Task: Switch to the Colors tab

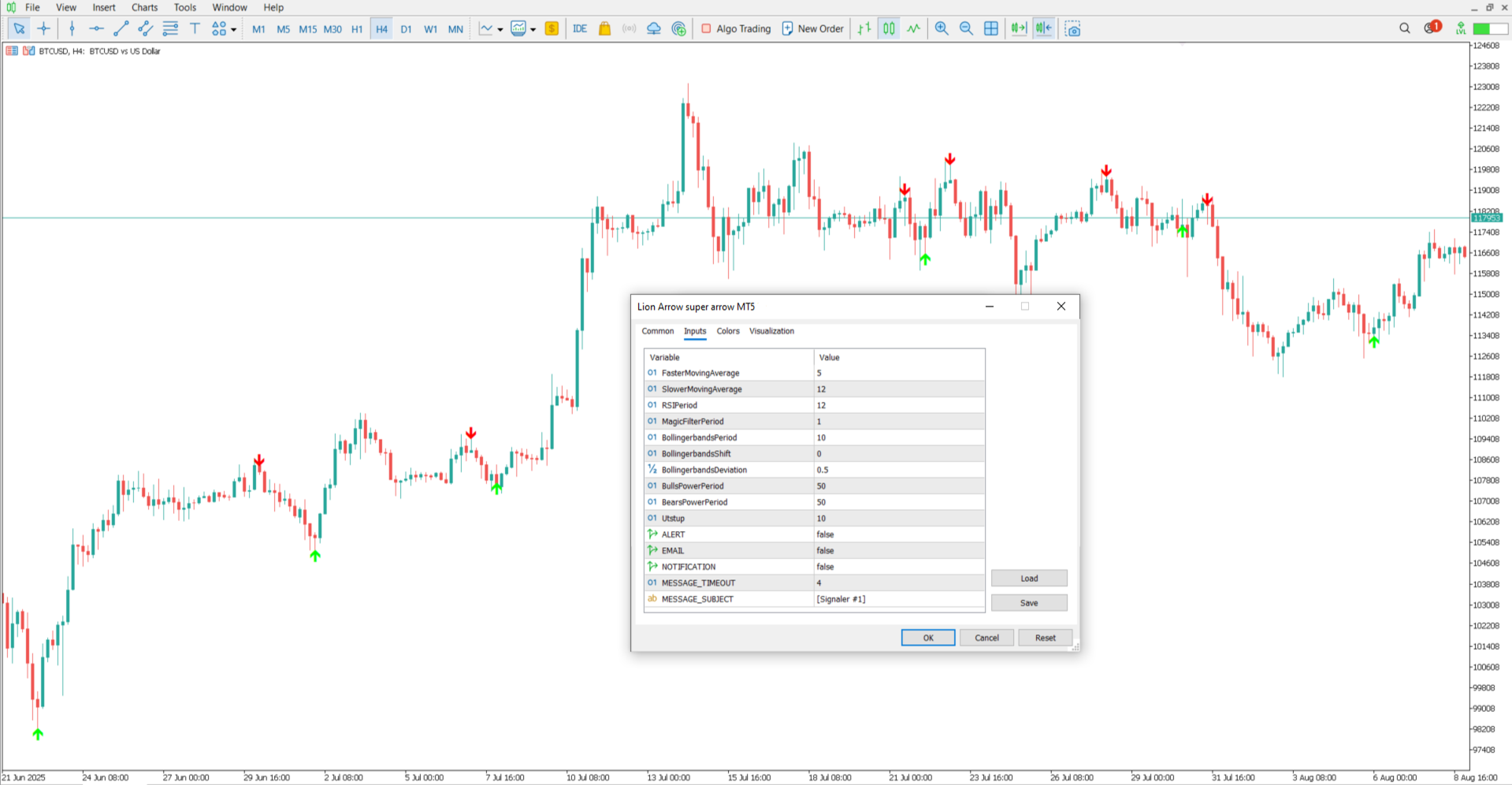Action: tap(728, 331)
